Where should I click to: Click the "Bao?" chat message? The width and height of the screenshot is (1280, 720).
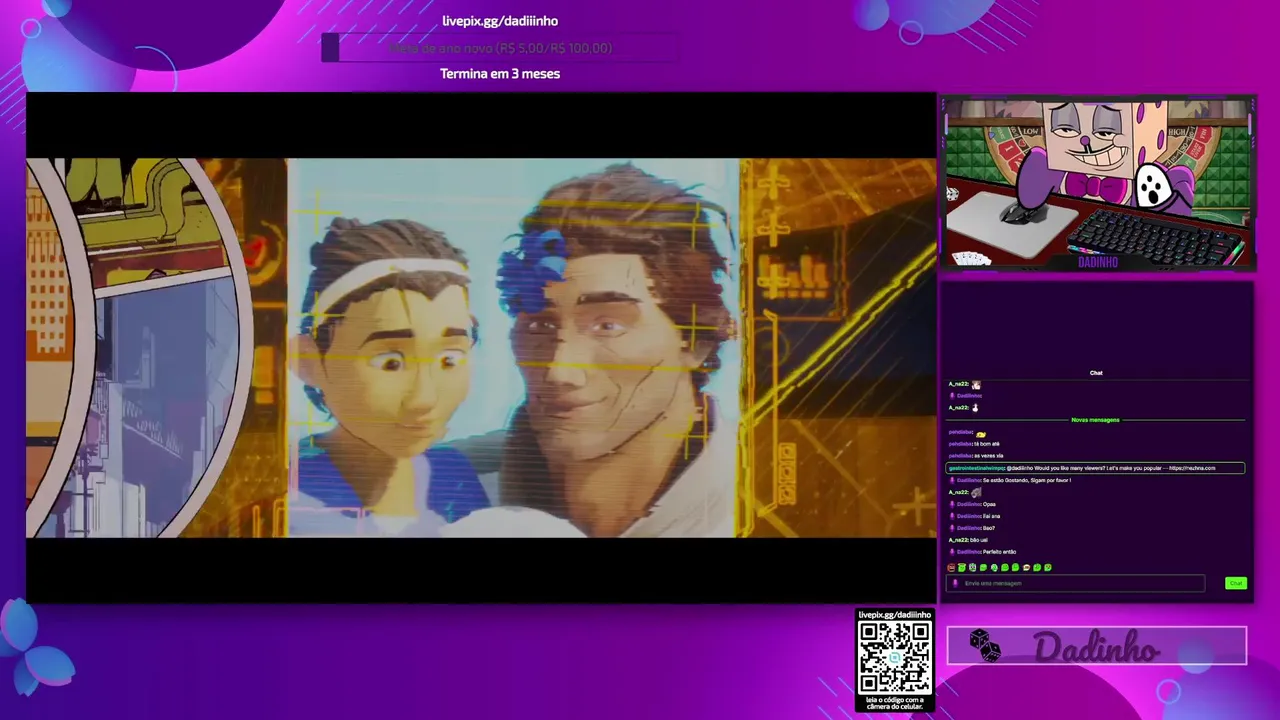[988, 528]
